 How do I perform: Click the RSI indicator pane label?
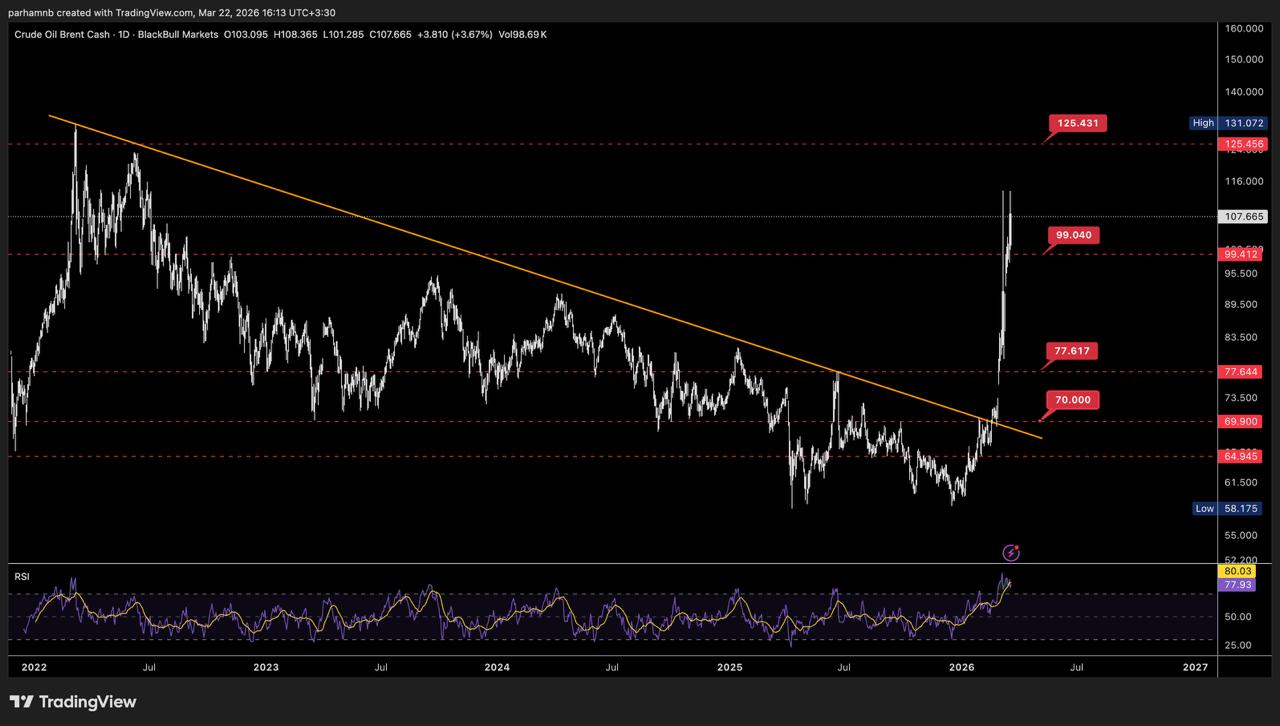point(20,576)
